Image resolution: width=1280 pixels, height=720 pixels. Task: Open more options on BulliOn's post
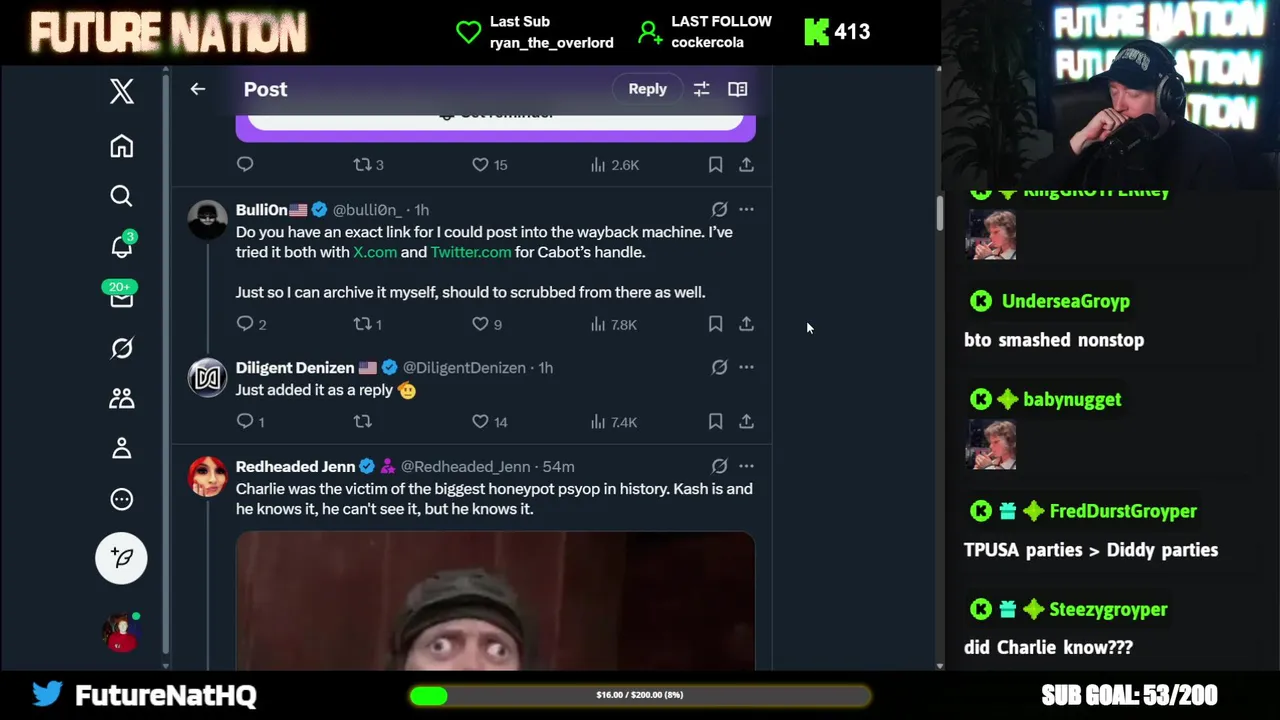(x=746, y=210)
